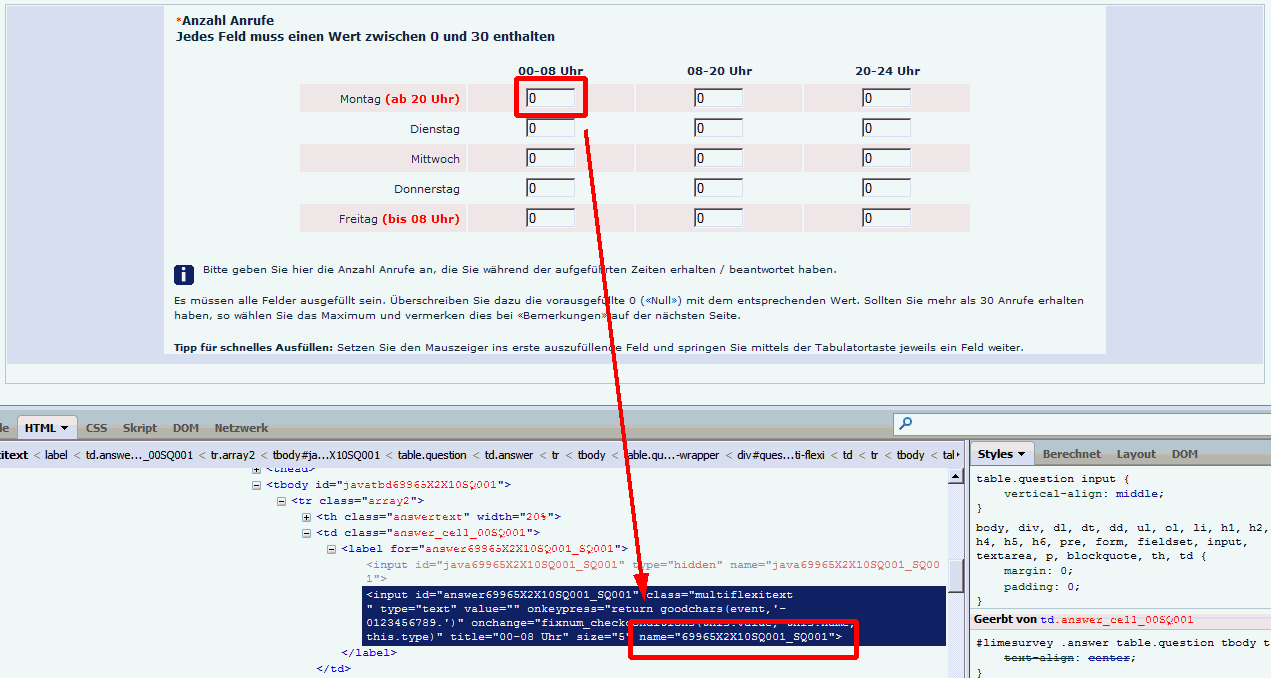
Task: Collapse the tbody javatbd69965X2X10SQ001 node
Action: click(x=257, y=485)
